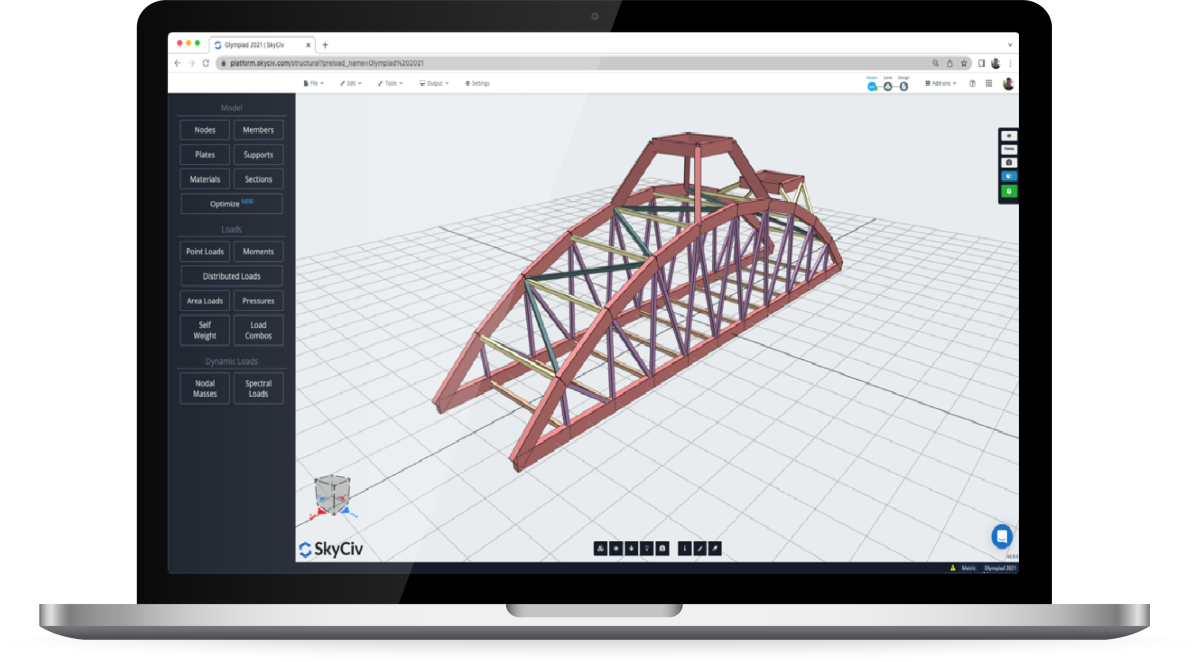Click the 3D orientation view cube
Viewport: 1200px width, 662px height.
coord(331,494)
